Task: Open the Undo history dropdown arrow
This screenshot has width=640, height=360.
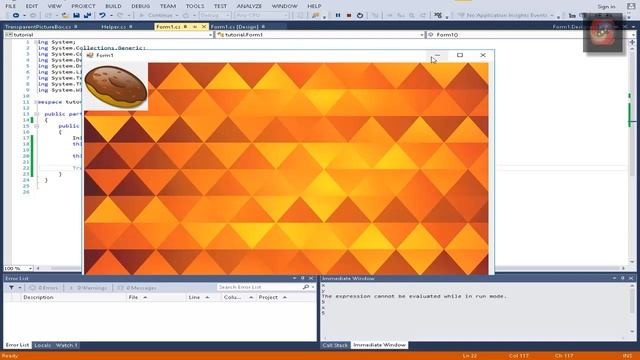Action: point(111,16)
